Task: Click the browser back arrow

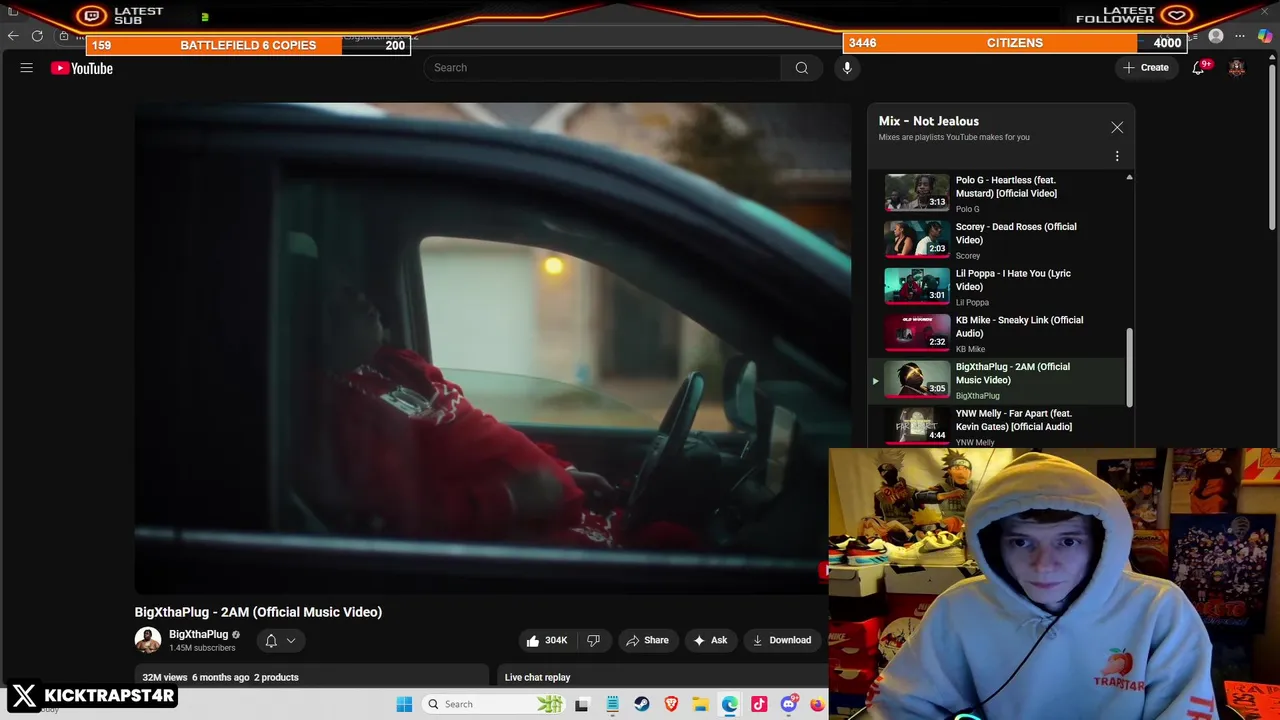Action: tap(13, 36)
